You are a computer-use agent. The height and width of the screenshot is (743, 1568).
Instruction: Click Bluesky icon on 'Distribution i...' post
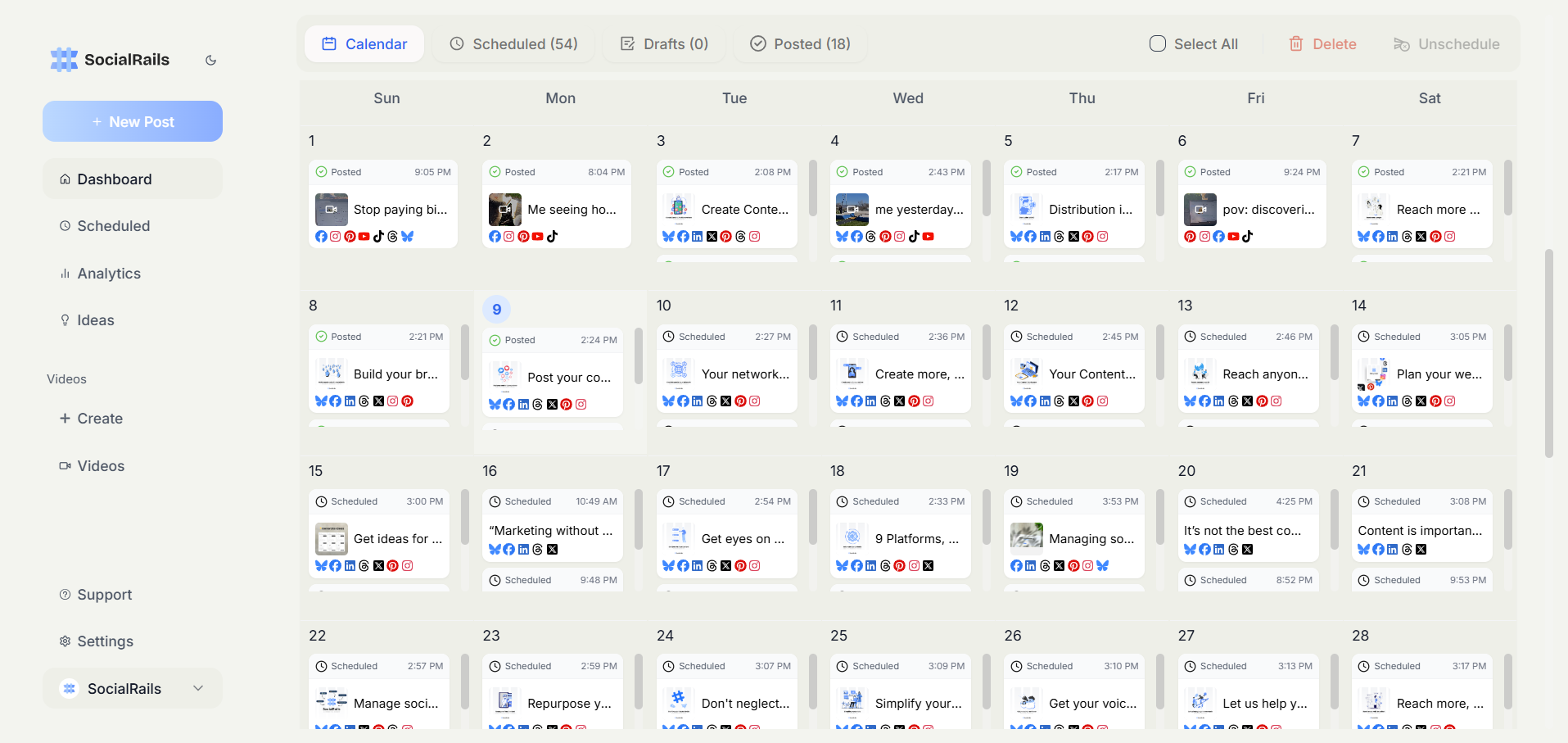pyautogui.click(x=1016, y=236)
